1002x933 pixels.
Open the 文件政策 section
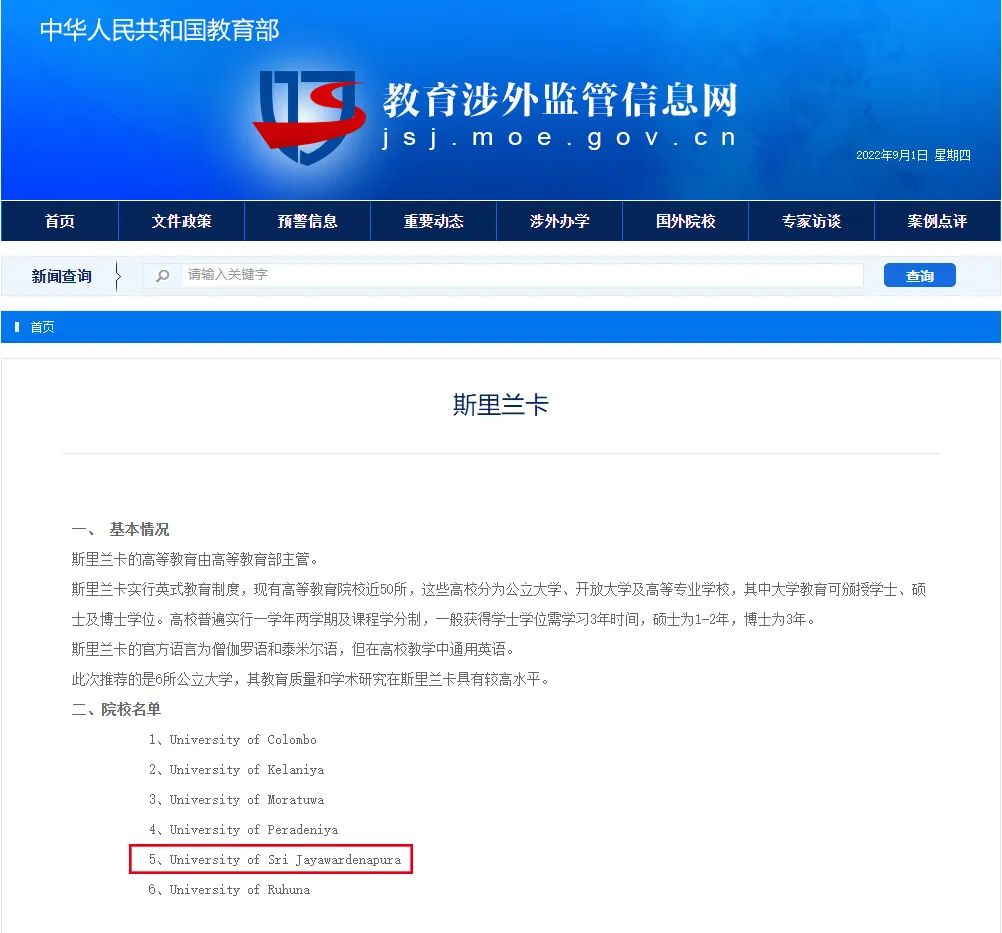click(181, 220)
